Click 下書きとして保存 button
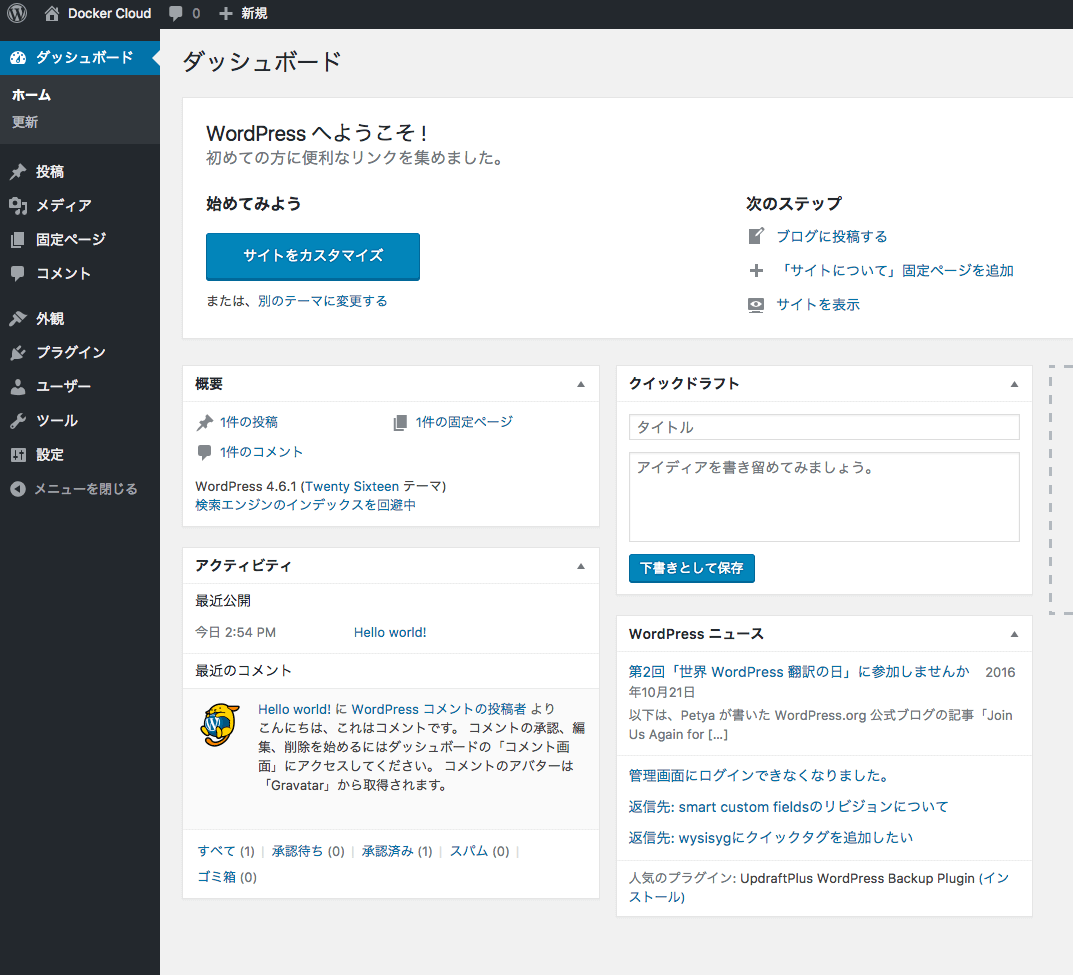Image resolution: width=1073 pixels, height=975 pixels. click(691, 568)
